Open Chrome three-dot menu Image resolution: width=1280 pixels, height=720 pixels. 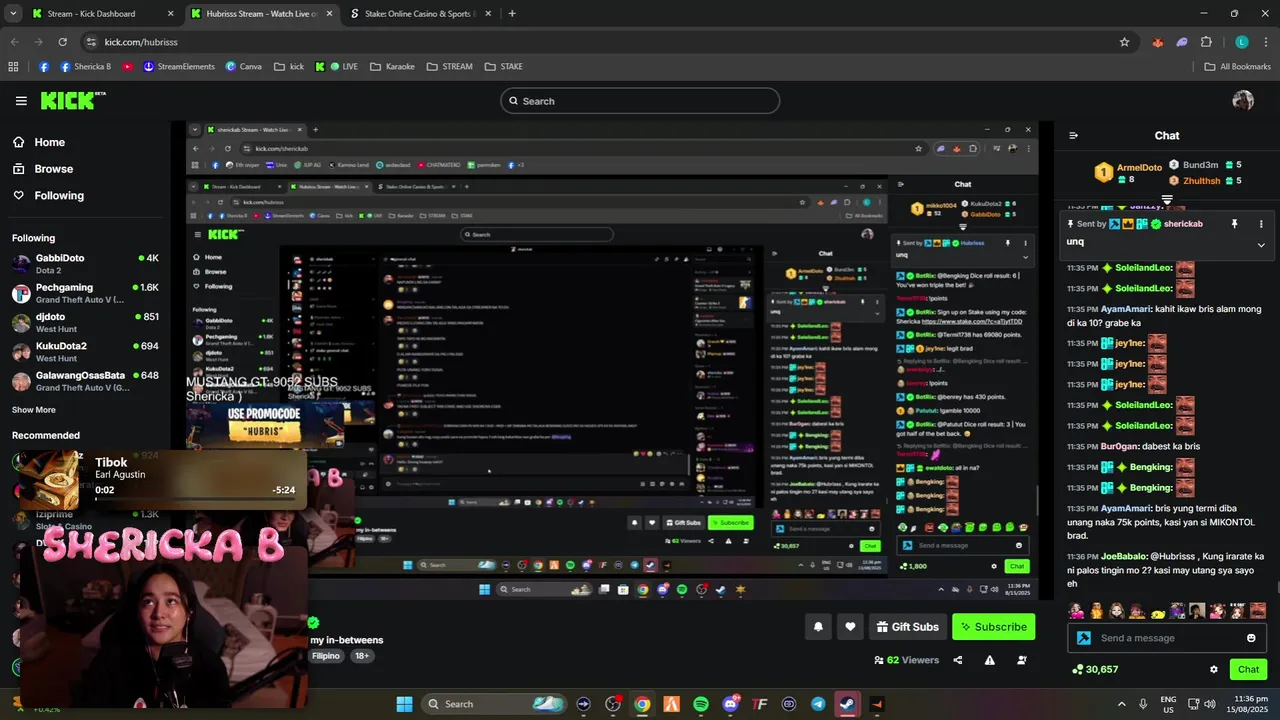tap(1265, 42)
